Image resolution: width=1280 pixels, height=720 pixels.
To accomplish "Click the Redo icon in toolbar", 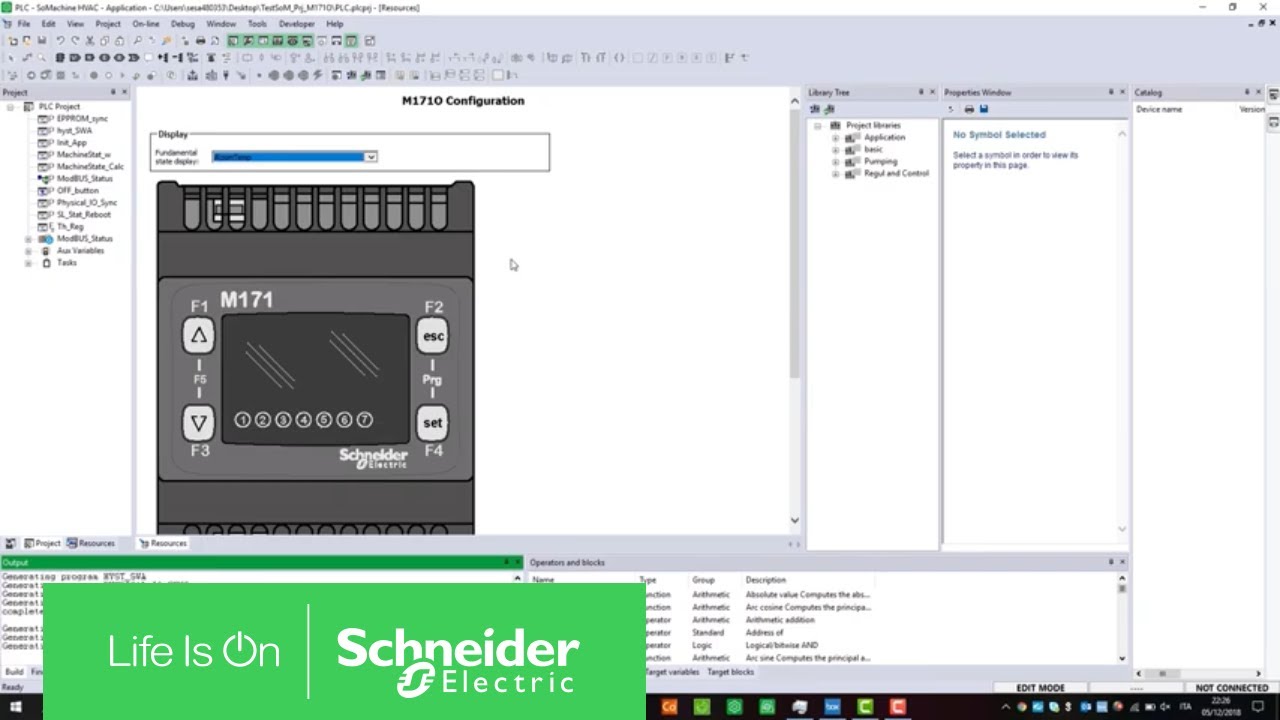I will pos(74,41).
